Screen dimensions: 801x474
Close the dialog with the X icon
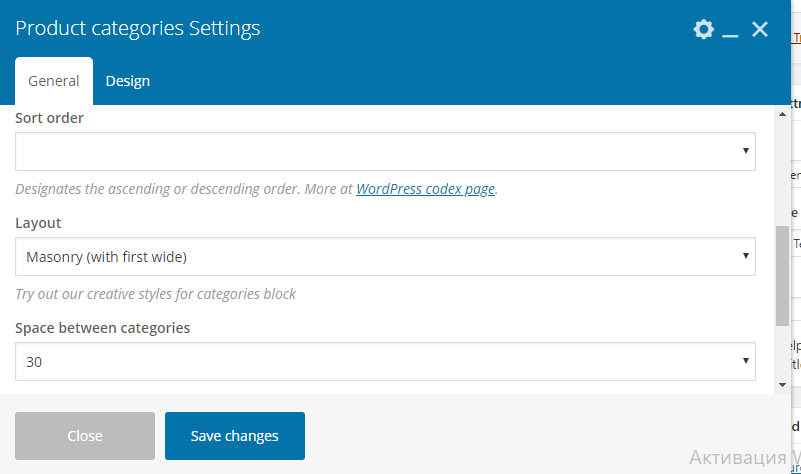click(760, 30)
